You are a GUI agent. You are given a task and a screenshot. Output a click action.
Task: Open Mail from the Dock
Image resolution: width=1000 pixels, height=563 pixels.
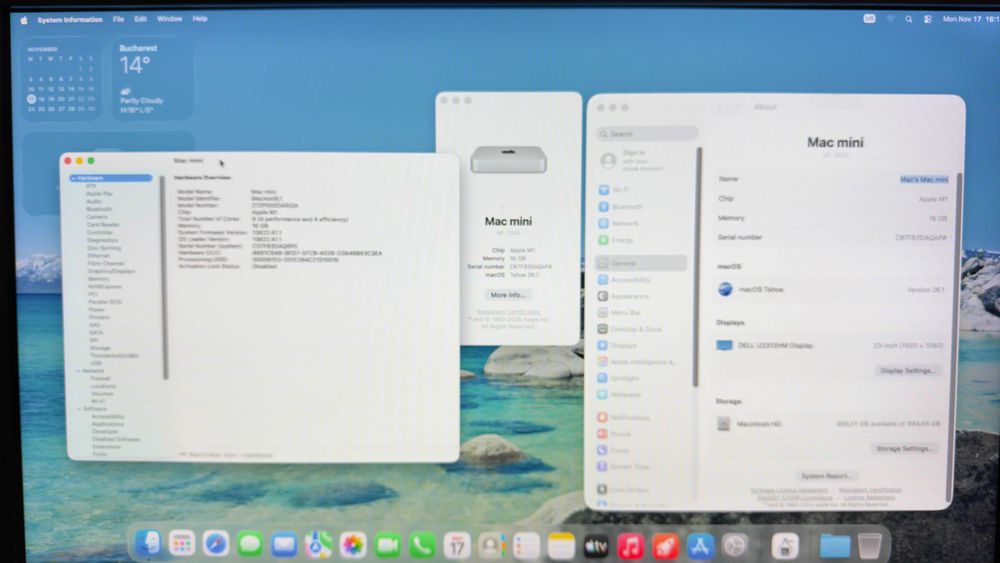point(284,545)
